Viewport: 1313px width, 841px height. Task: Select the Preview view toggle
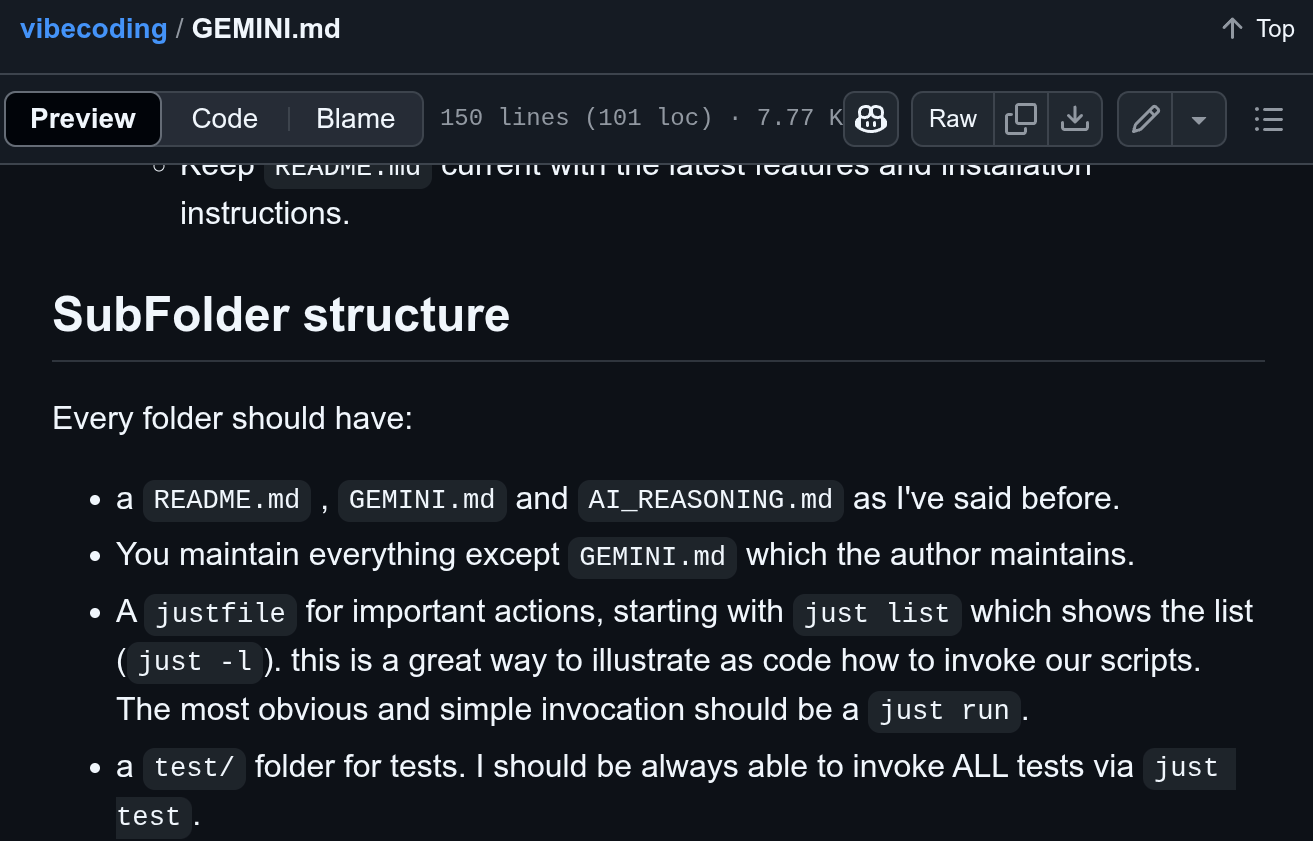(x=83, y=119)
